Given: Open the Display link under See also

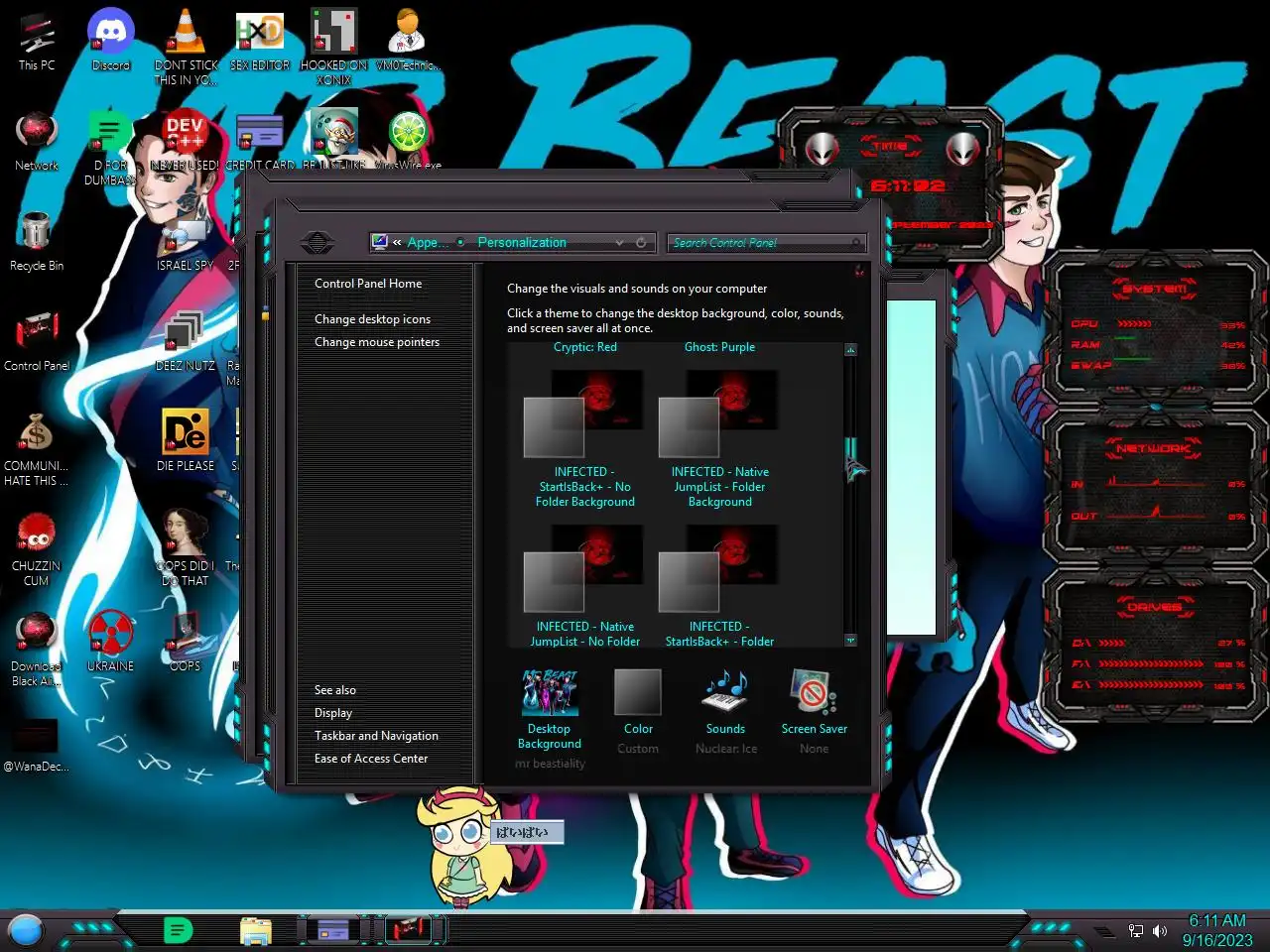Looking at the screenshot, I should coord(333,713).
